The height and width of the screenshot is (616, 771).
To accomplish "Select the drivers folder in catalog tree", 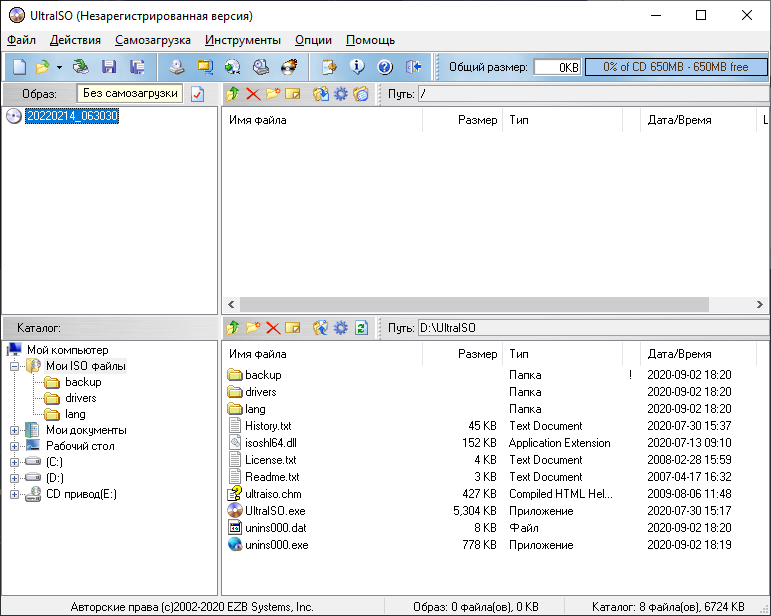I will (80, 398).
